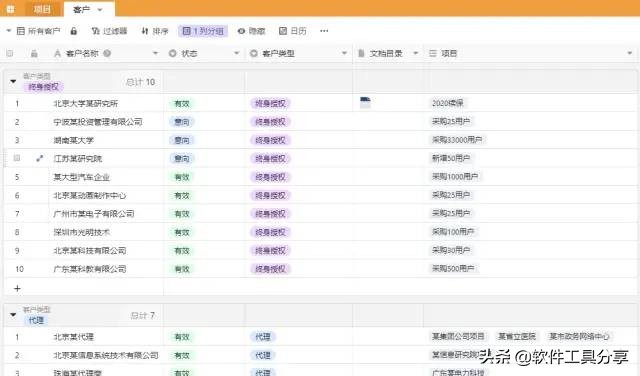
Task: Click the info icon beside 客户名称
Action: point(107,53)
